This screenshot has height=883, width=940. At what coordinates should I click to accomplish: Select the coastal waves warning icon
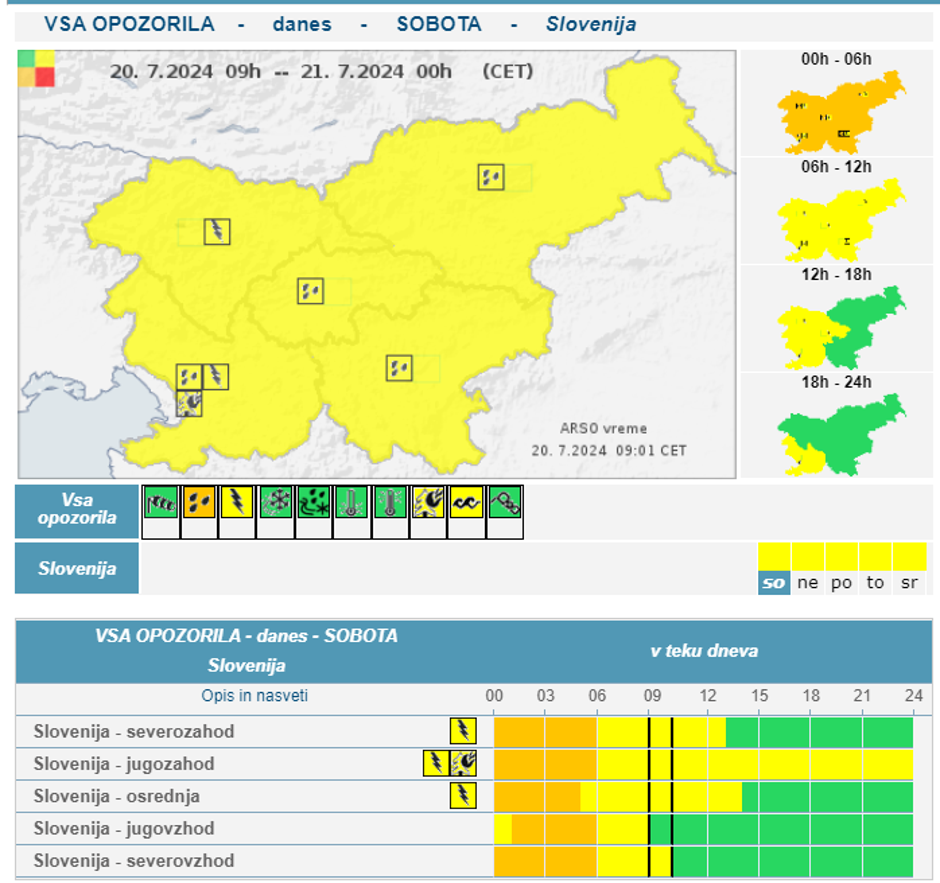coord(467,502)
